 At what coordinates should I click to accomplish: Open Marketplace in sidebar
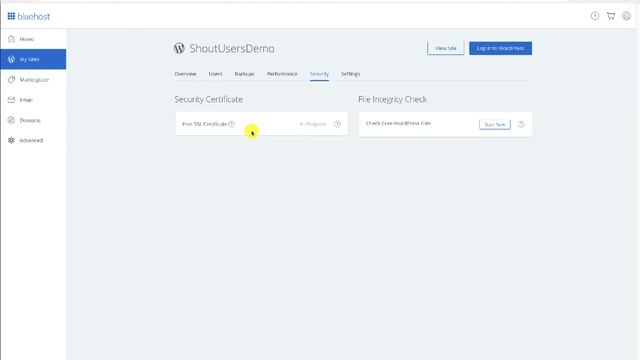click(33, 80)
